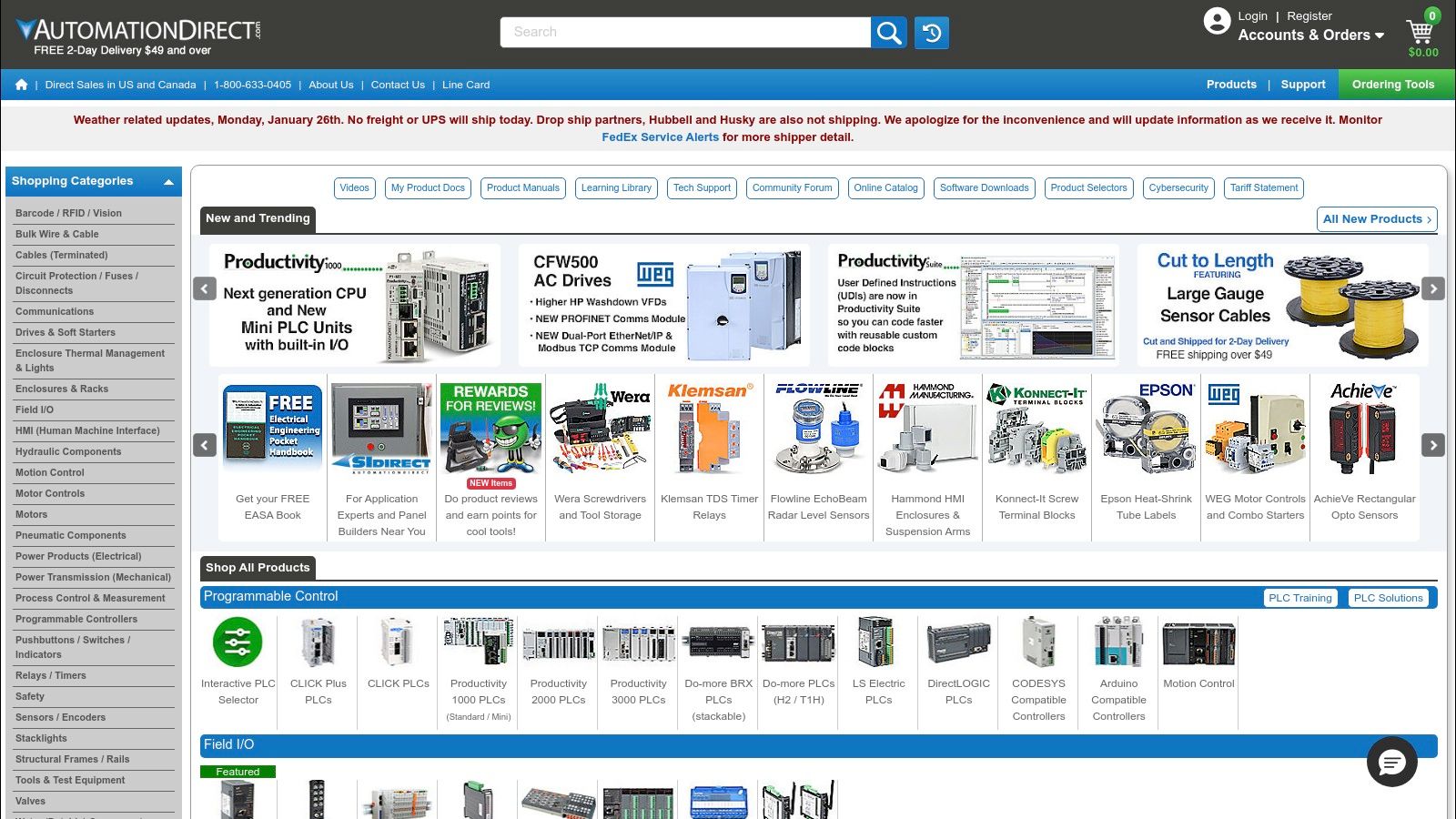Browse the Sensors / Encoders category

pyautogui.click(x=61, y=717)
